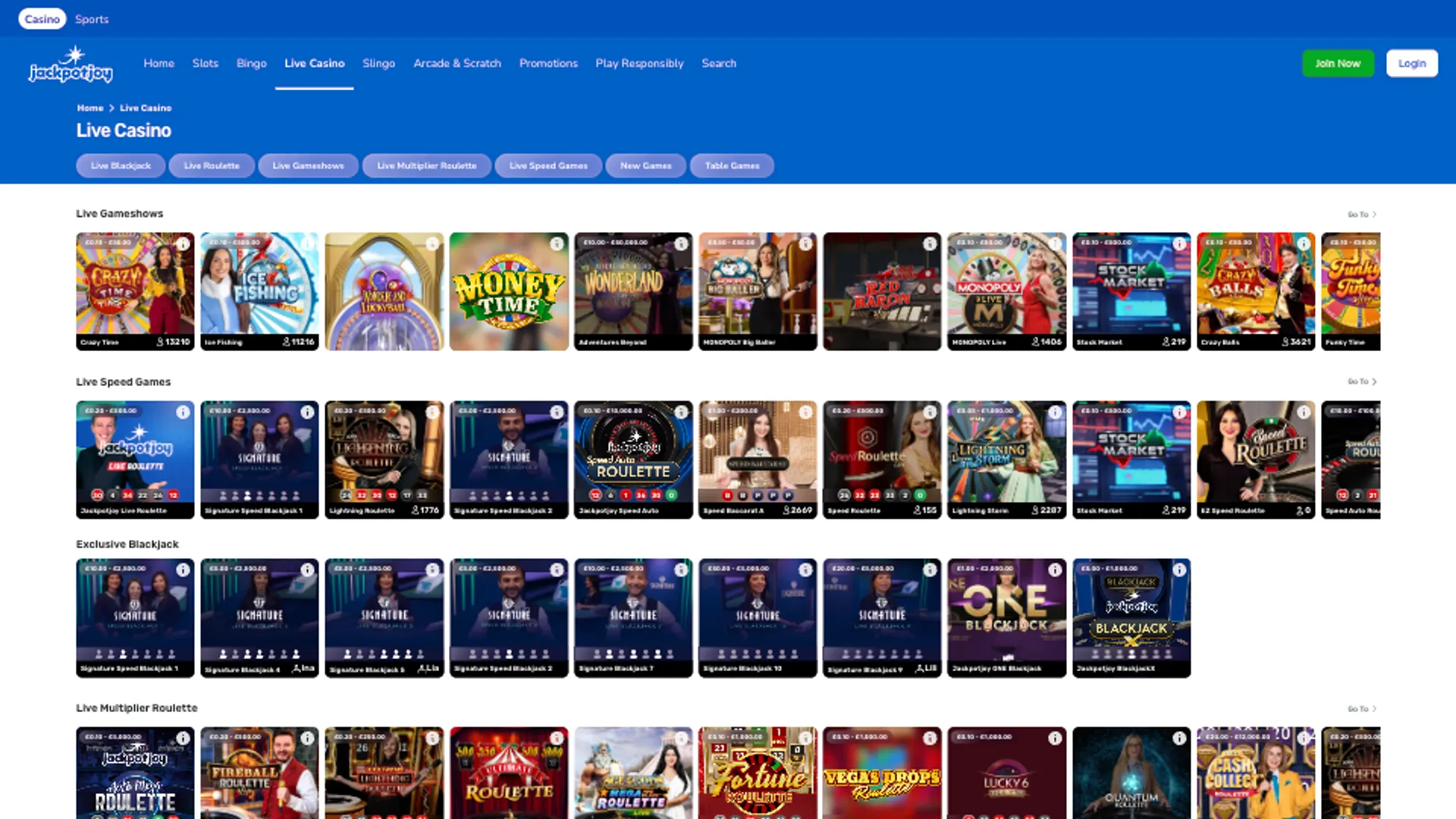Open info icon on Fireball Roulette card
This screenshot has width=1456, height=819.
click(307, 738)
